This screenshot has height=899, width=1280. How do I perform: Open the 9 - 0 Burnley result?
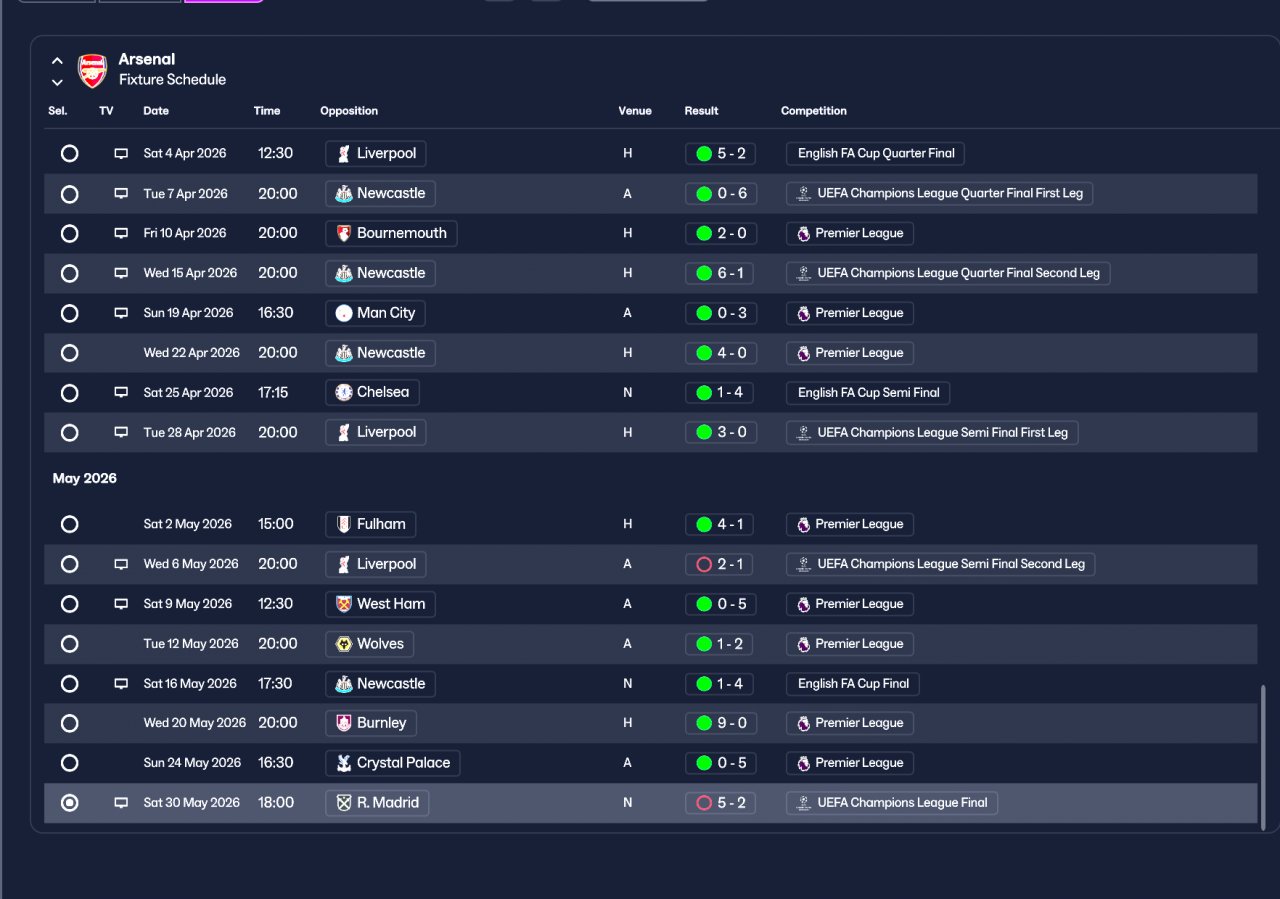720,723
